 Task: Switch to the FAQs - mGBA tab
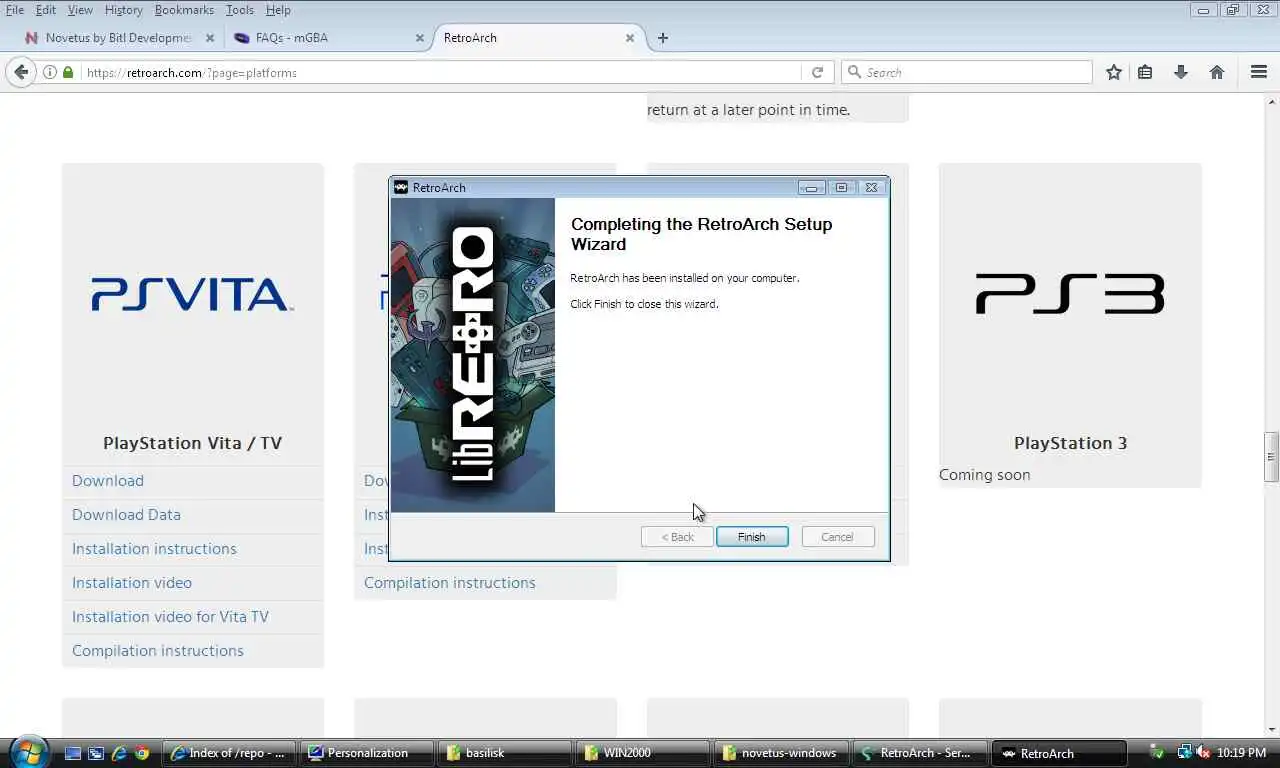click(x=326, y=38)
